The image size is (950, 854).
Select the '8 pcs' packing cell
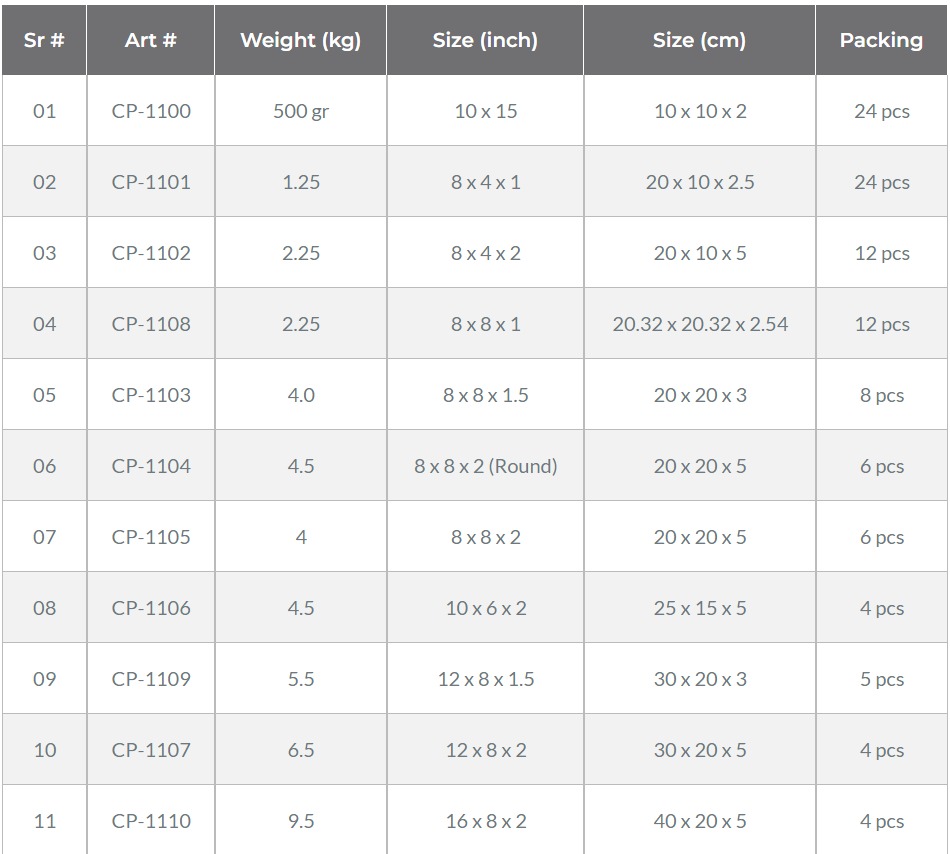point(881,395)
